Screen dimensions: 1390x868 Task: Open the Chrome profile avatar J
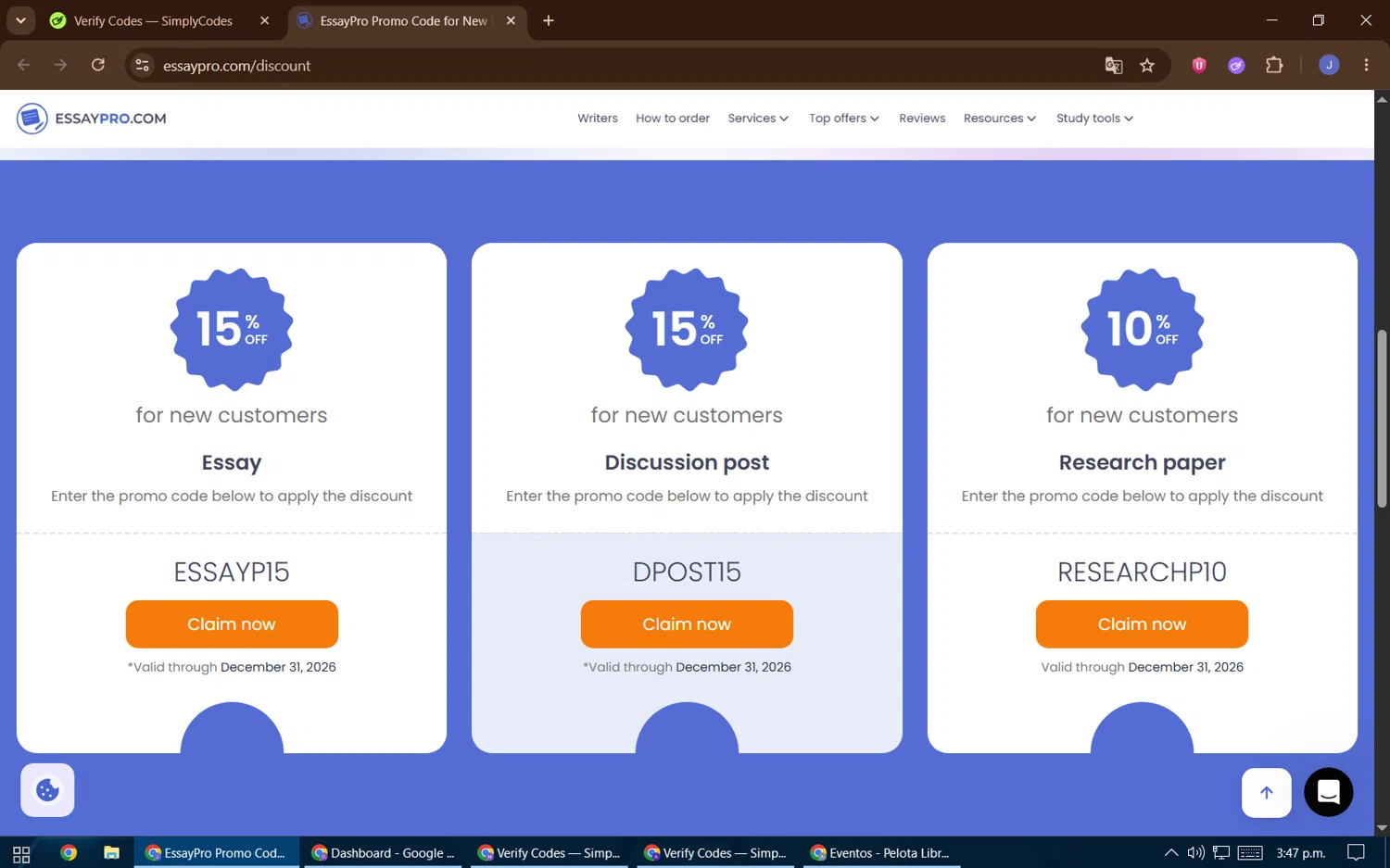[x=1329, y=65]
